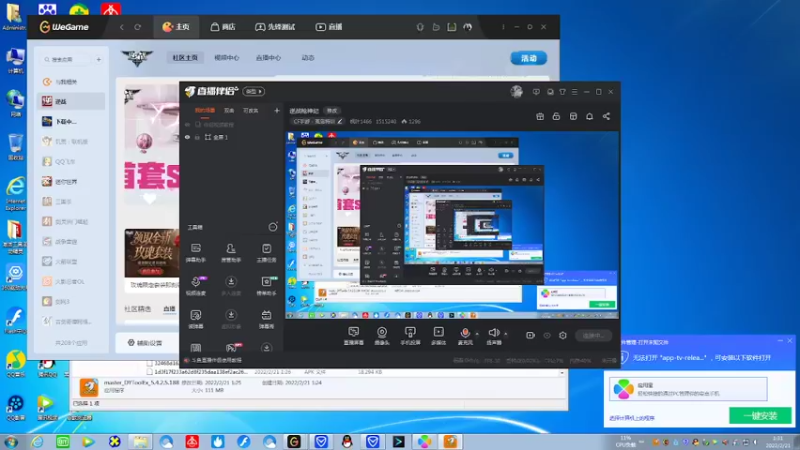This screenshot has width=800, height=450.
Task: Add a new scene with plus icon
Action: point(277,110)
